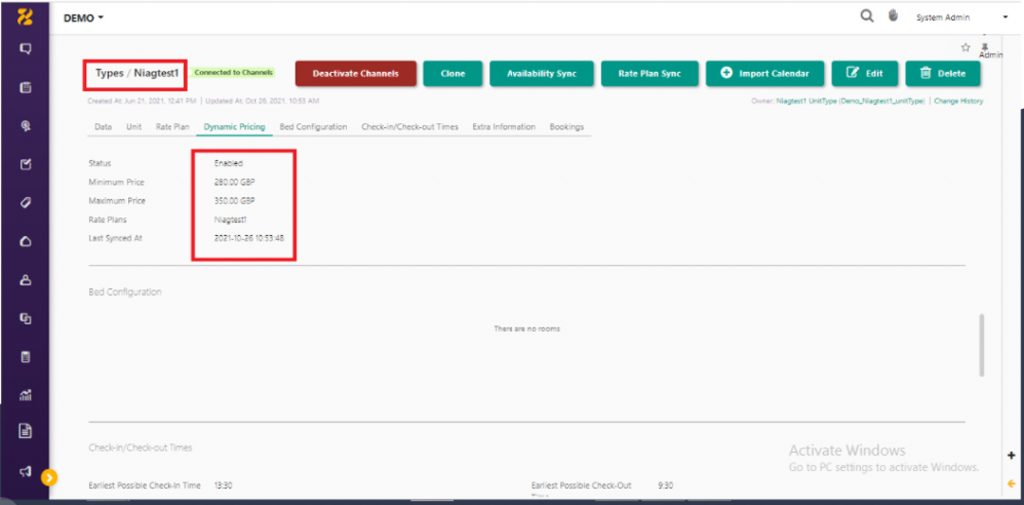Mark record as favorite with star icon
Screen dimensions: 1024x505
[x=965, y=47]
